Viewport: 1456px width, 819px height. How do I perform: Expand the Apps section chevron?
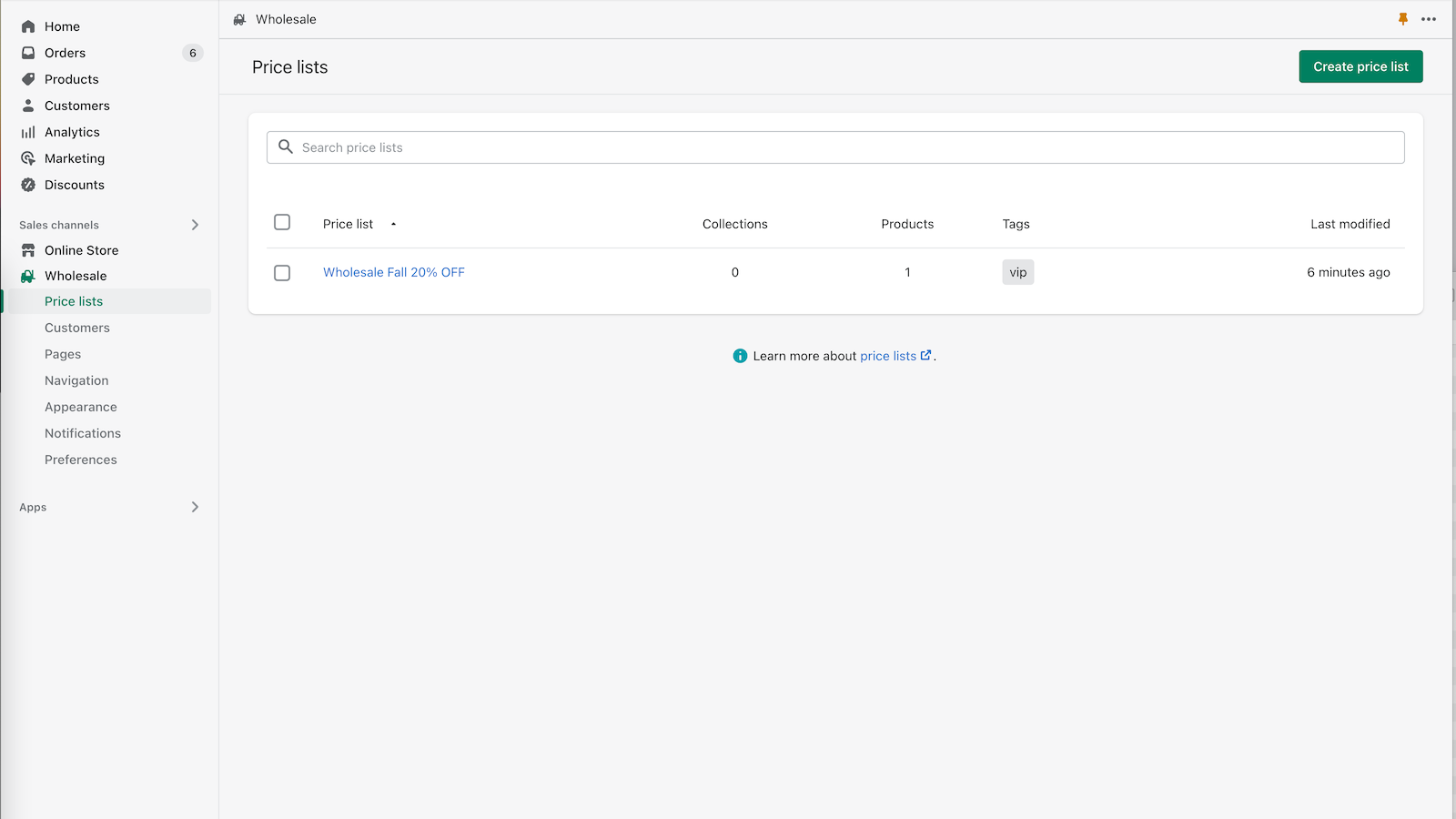click(195, 507)
